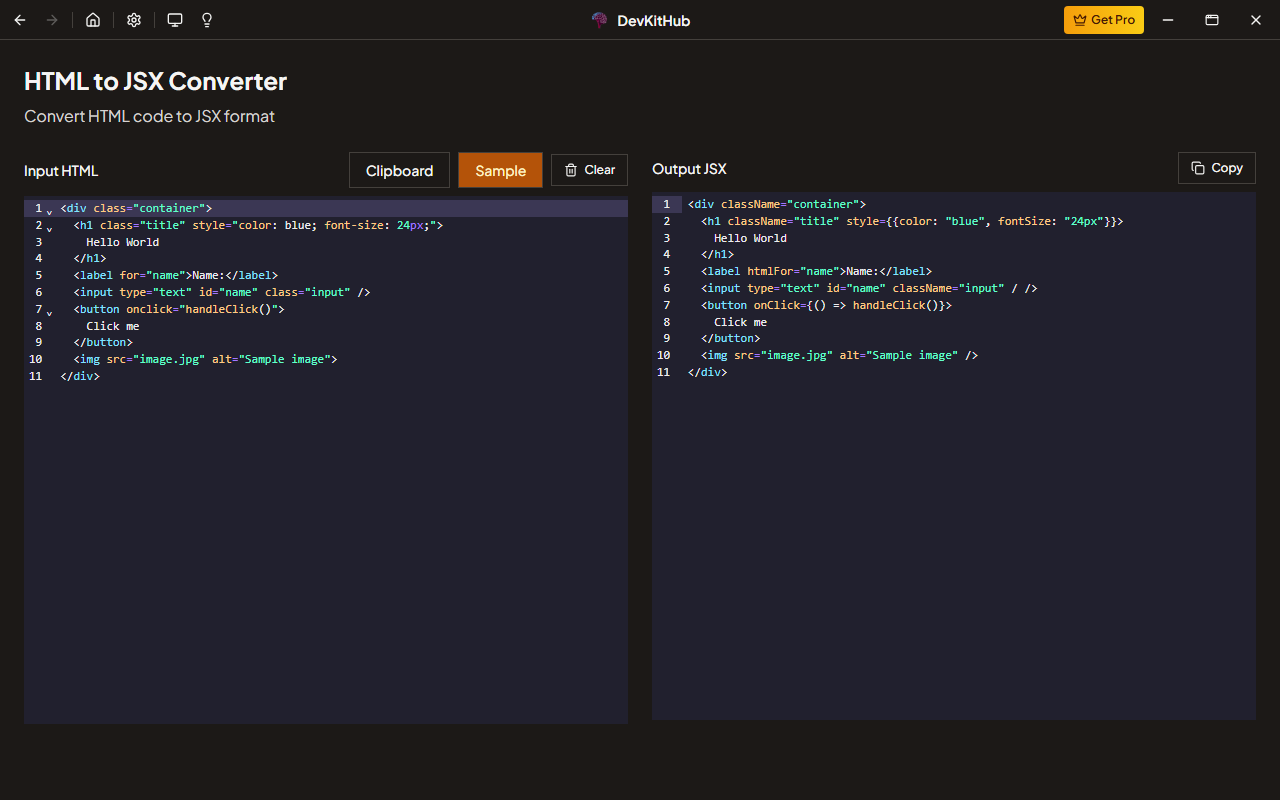Click the closing </div> in the output editor
This screenshot has height=800, width=1280.
point(708,372)
